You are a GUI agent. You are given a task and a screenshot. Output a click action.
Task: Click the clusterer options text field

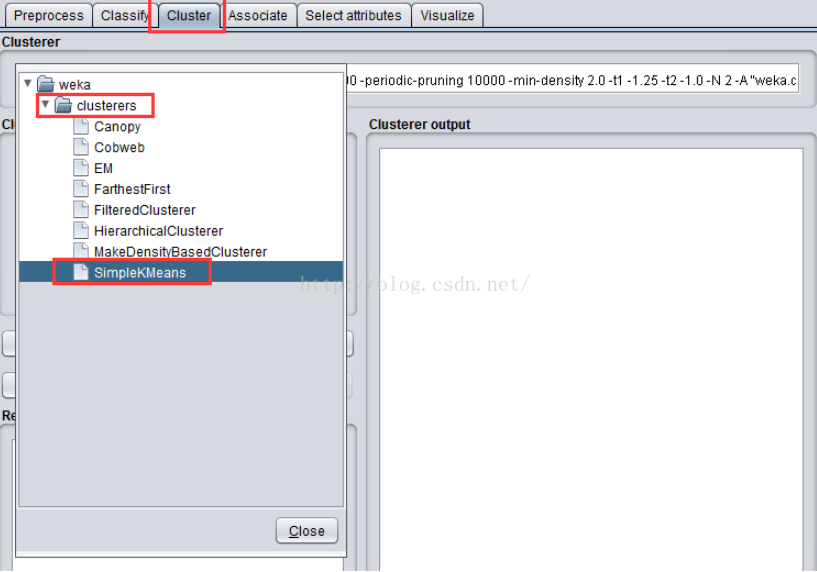(570, 80)
